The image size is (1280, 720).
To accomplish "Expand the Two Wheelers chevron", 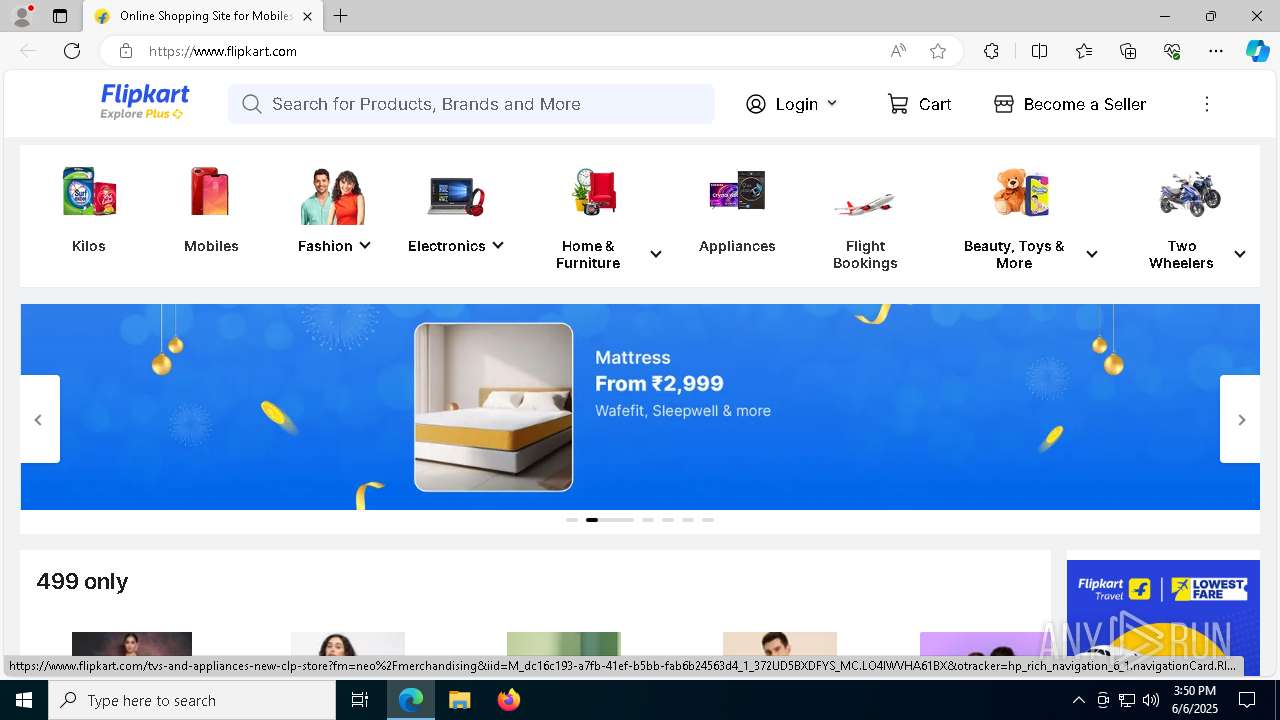I will tap(1240, 254).
